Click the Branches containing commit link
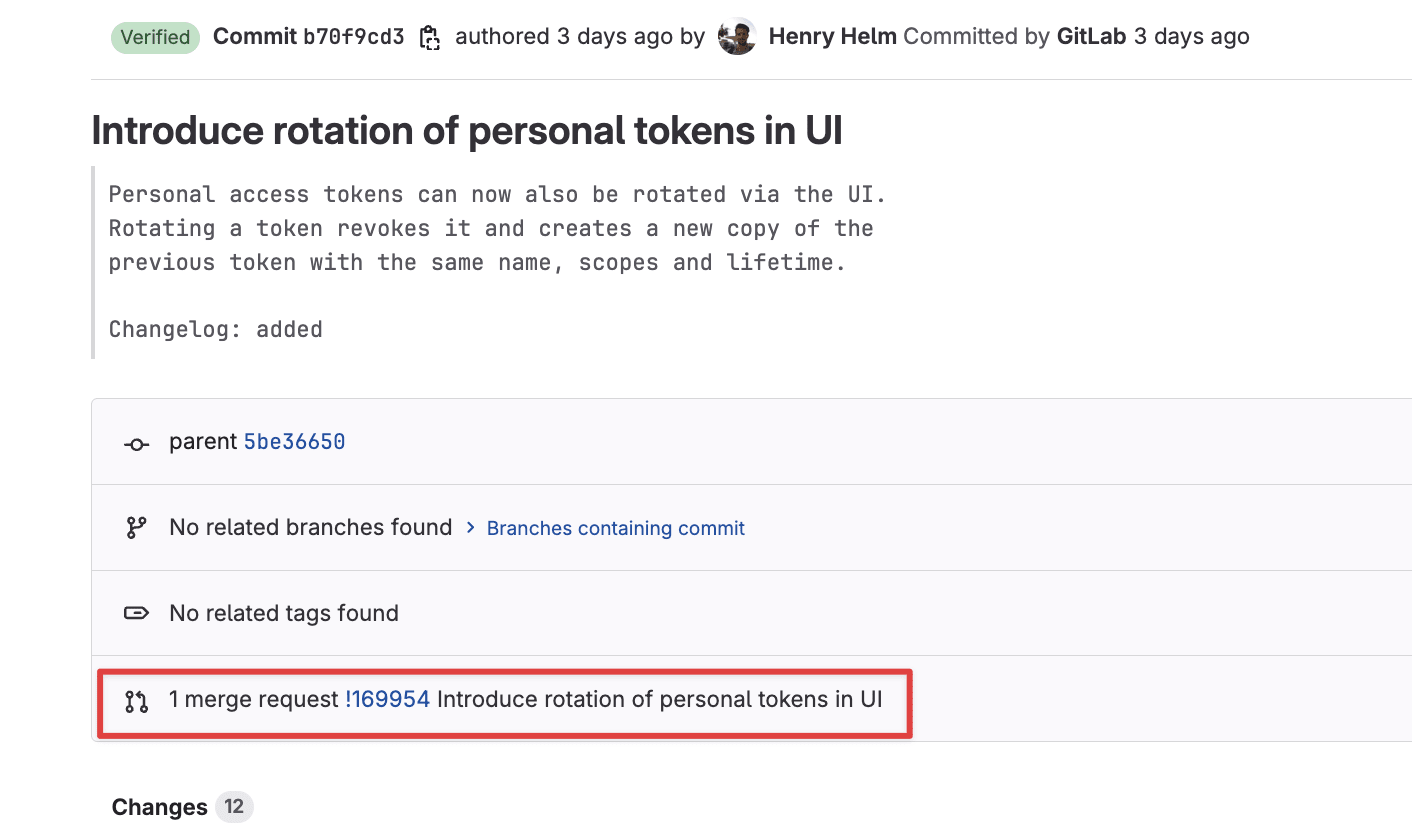The width and height of the screenshot is (1412, 836). [615, 527]
